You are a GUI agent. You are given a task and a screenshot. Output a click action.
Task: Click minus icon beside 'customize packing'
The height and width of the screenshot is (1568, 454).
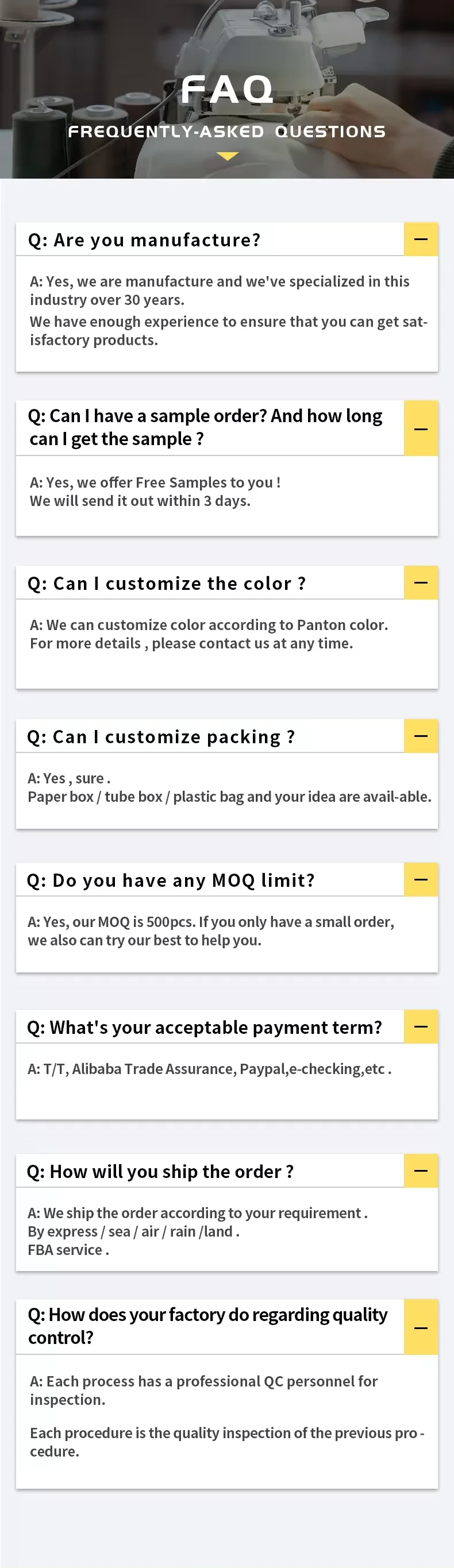point(421,736)
